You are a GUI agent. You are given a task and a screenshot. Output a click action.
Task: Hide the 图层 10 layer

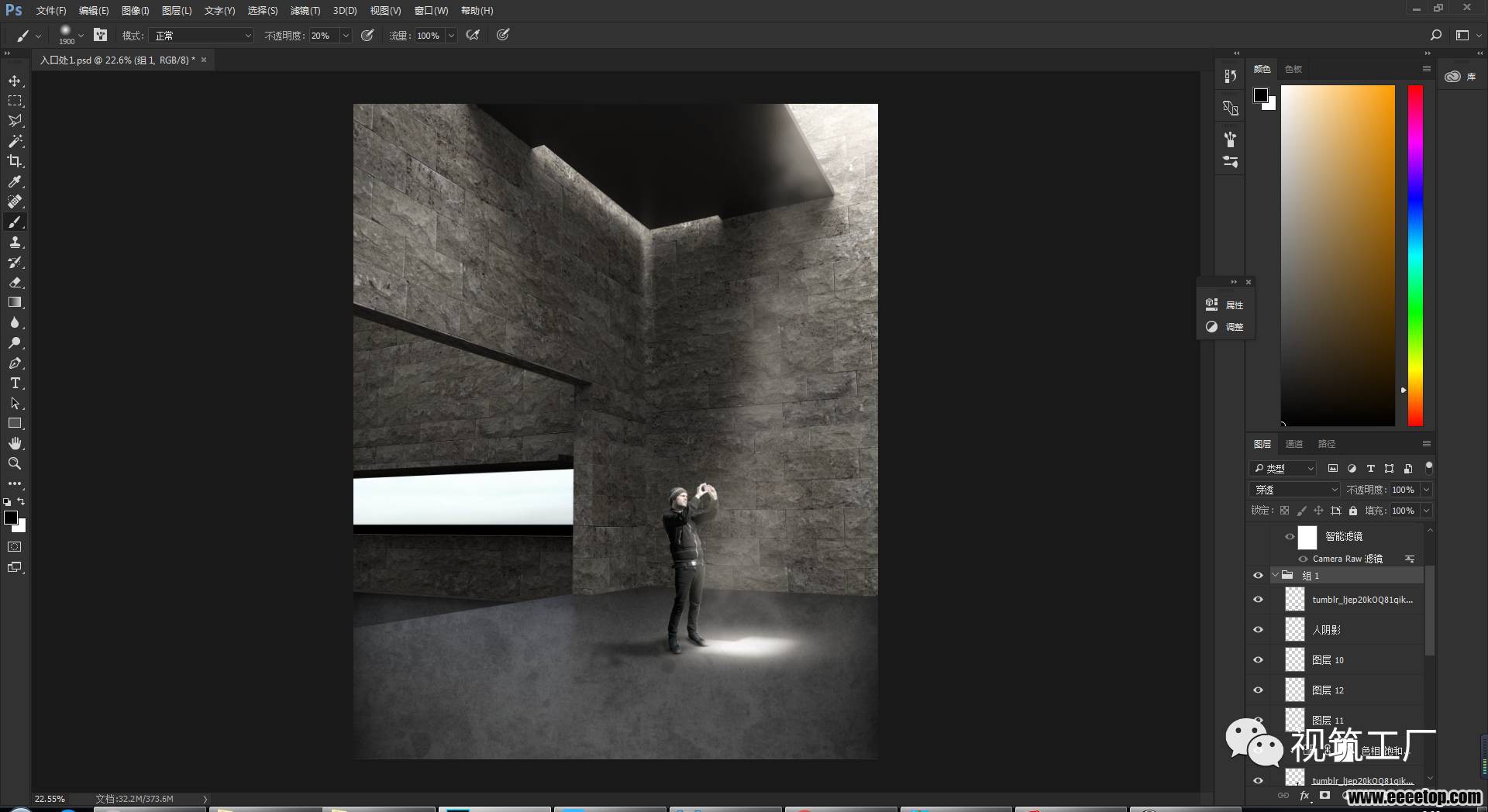(1258, 659)
